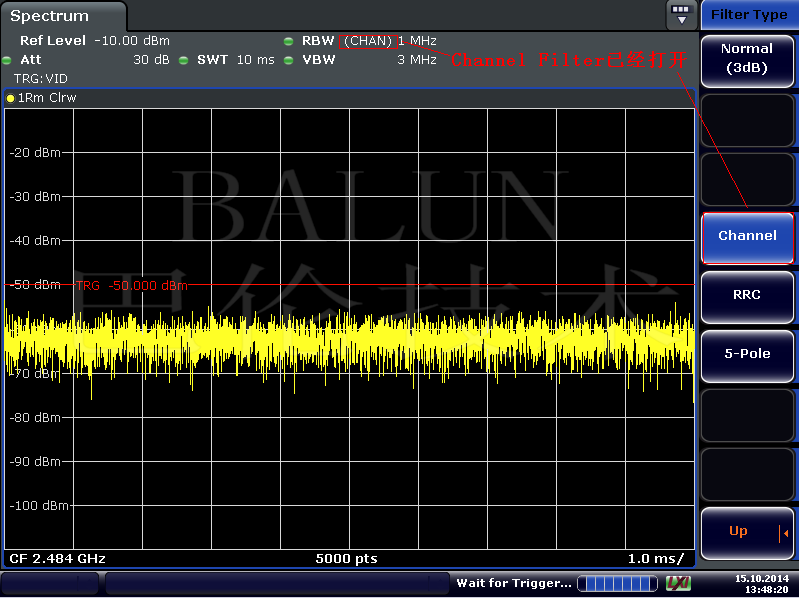Click the -100 dBm axis label

39,506
